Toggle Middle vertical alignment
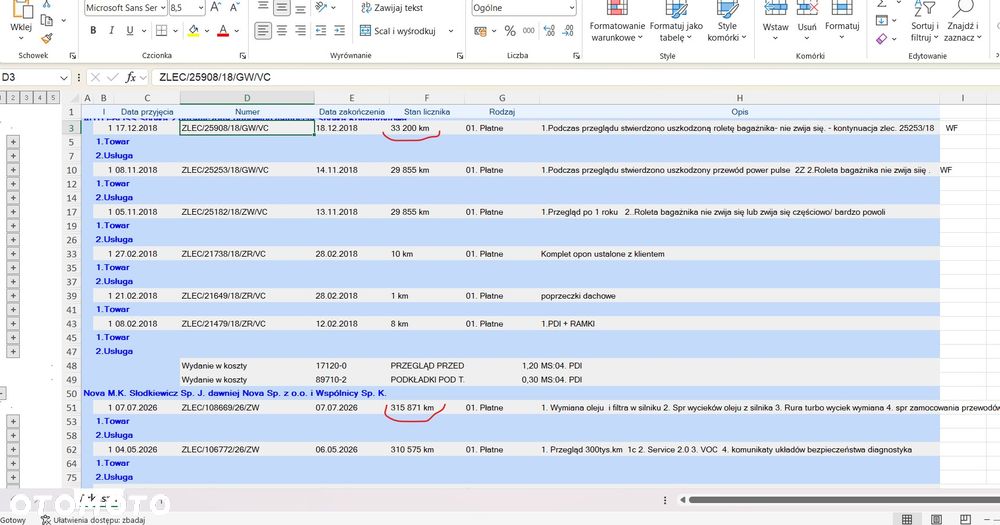Screen dimensions: 1000x525 click(281, 8)
